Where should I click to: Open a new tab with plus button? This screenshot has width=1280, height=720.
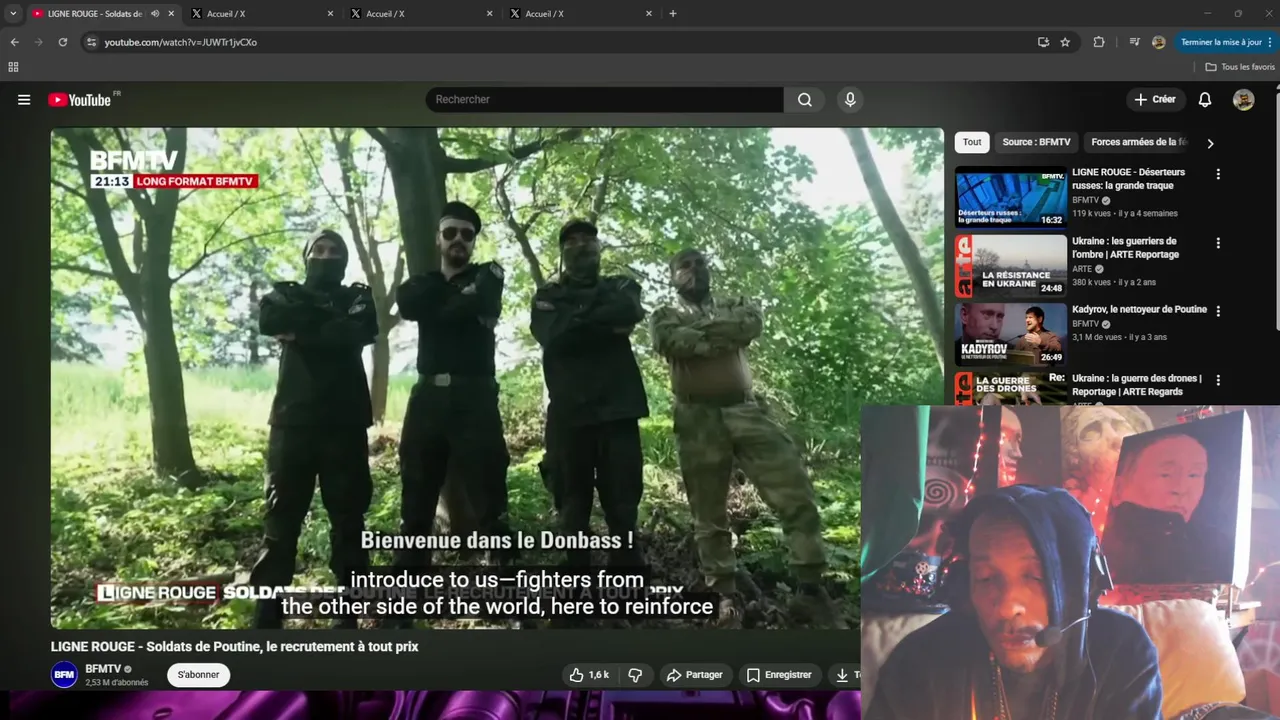coord(673,14)
